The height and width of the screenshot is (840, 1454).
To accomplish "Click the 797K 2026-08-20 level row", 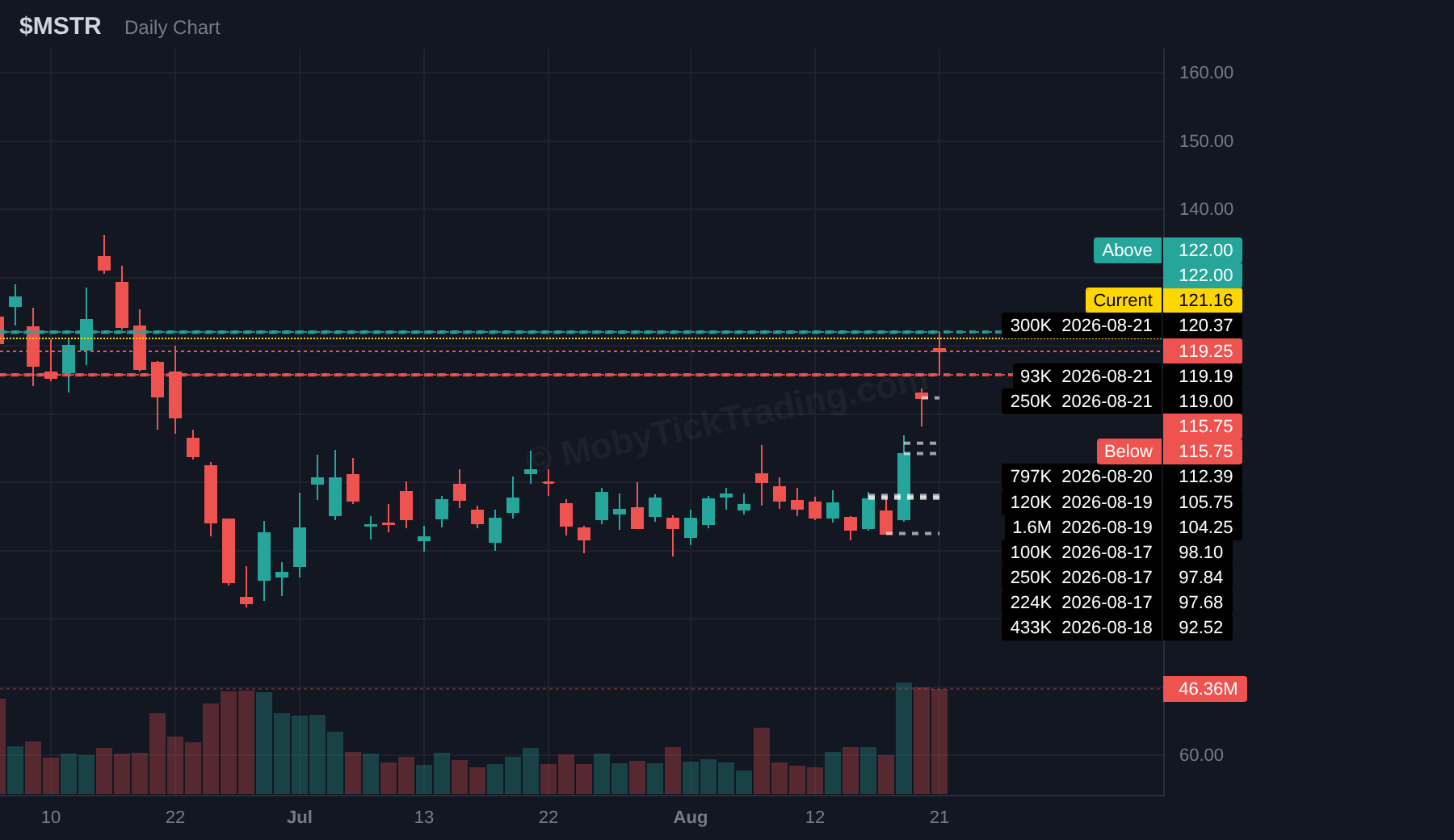I will click(1082, 477).
